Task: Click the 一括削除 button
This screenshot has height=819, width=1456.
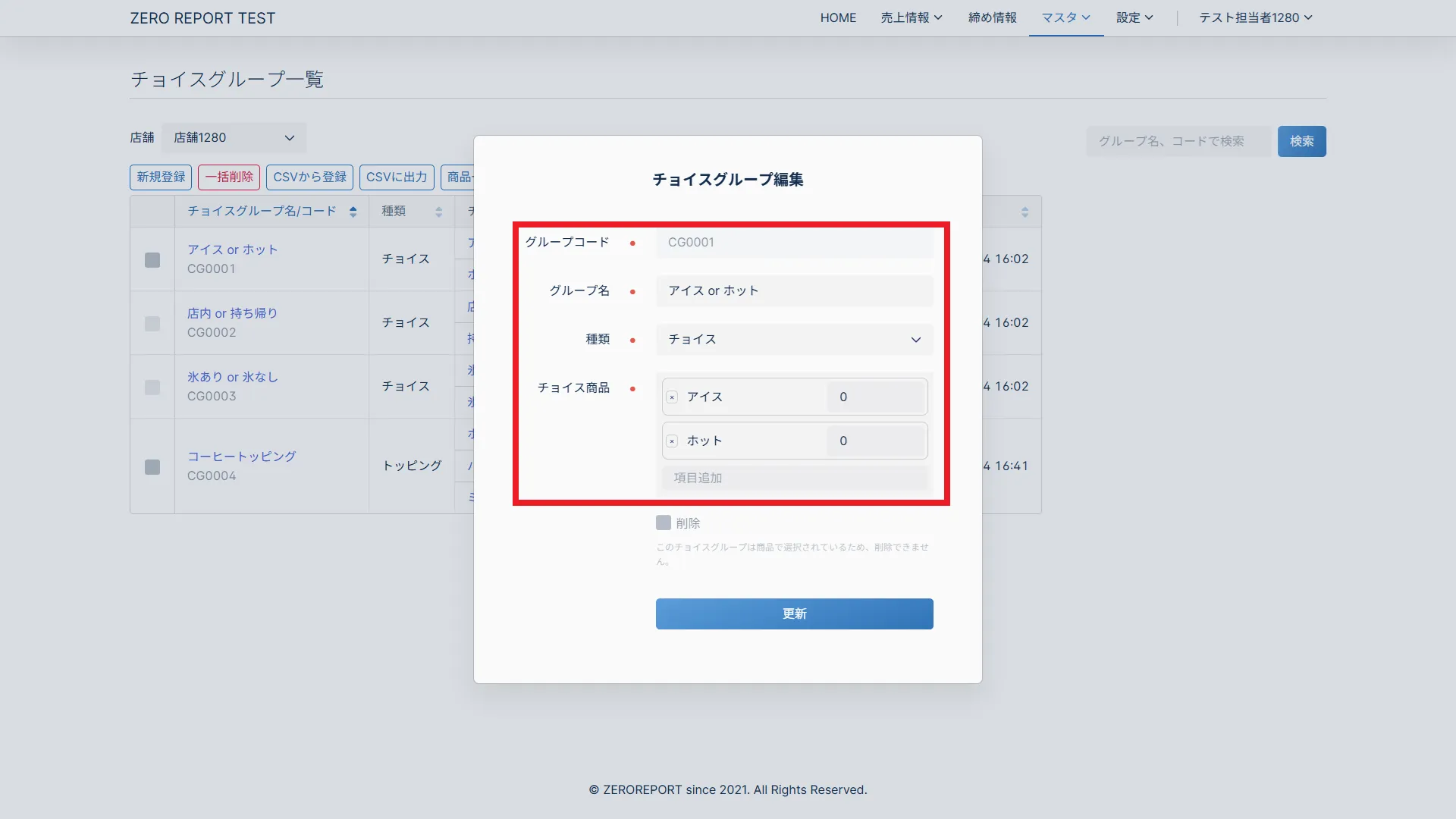Action: (x=229, y=177)
